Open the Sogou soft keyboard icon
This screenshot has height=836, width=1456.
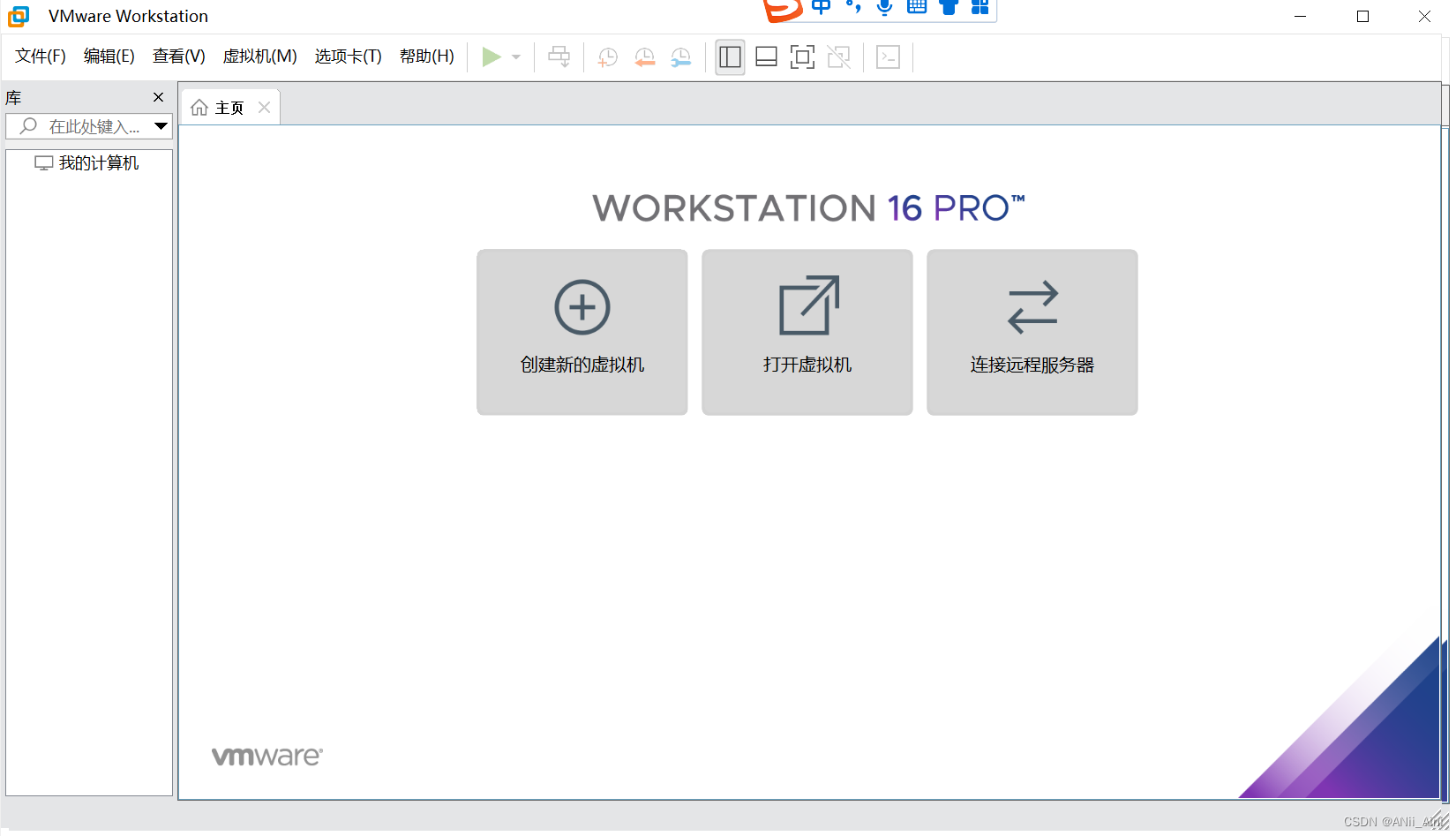point(917,7)
